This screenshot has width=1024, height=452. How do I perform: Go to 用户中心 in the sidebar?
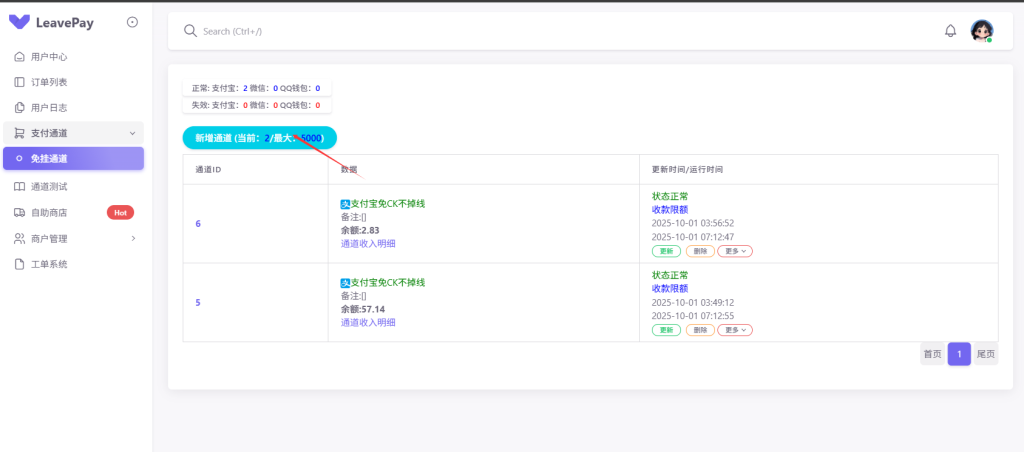coord(49,57)
